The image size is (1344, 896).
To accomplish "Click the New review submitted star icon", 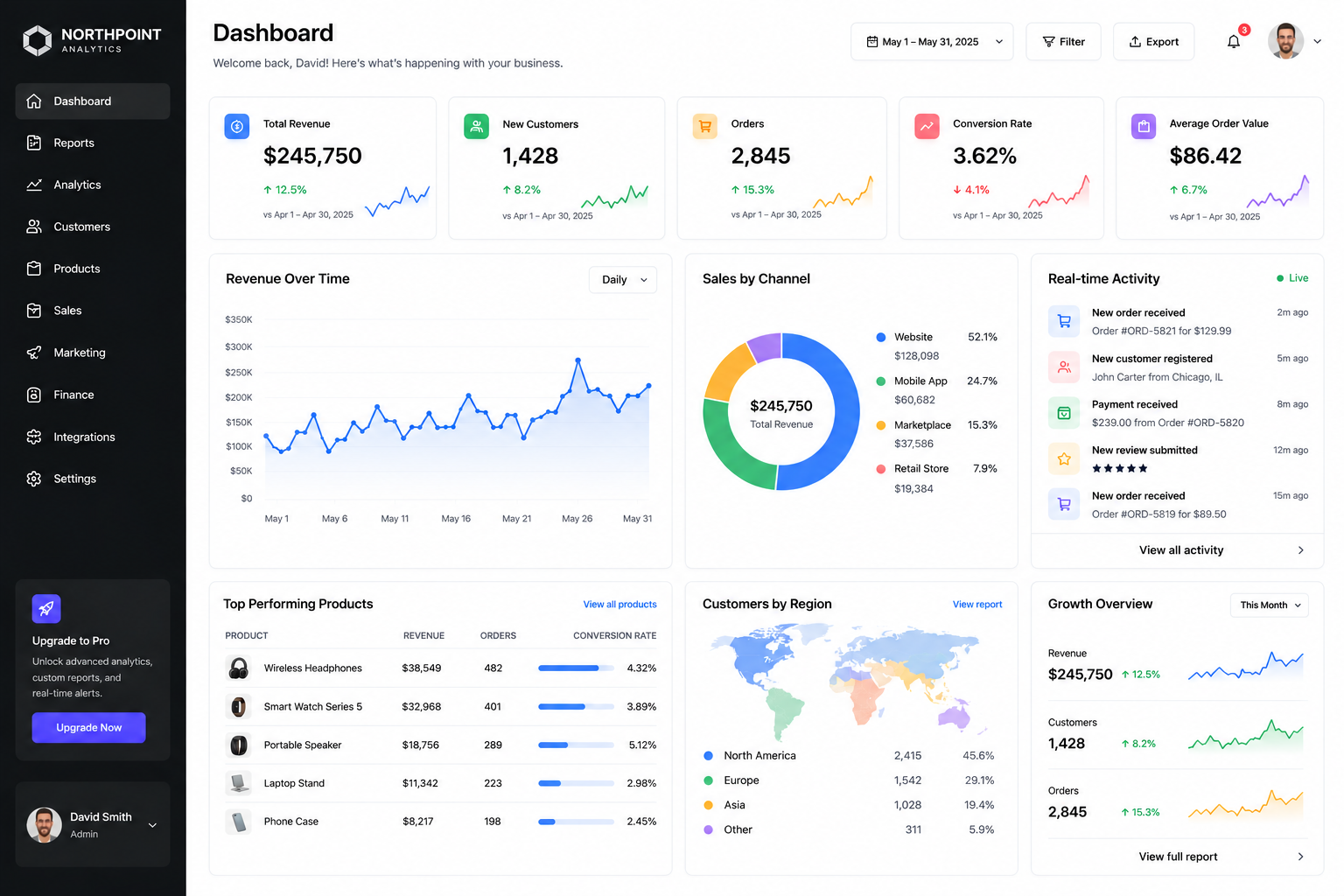I will click(1064, 458).
